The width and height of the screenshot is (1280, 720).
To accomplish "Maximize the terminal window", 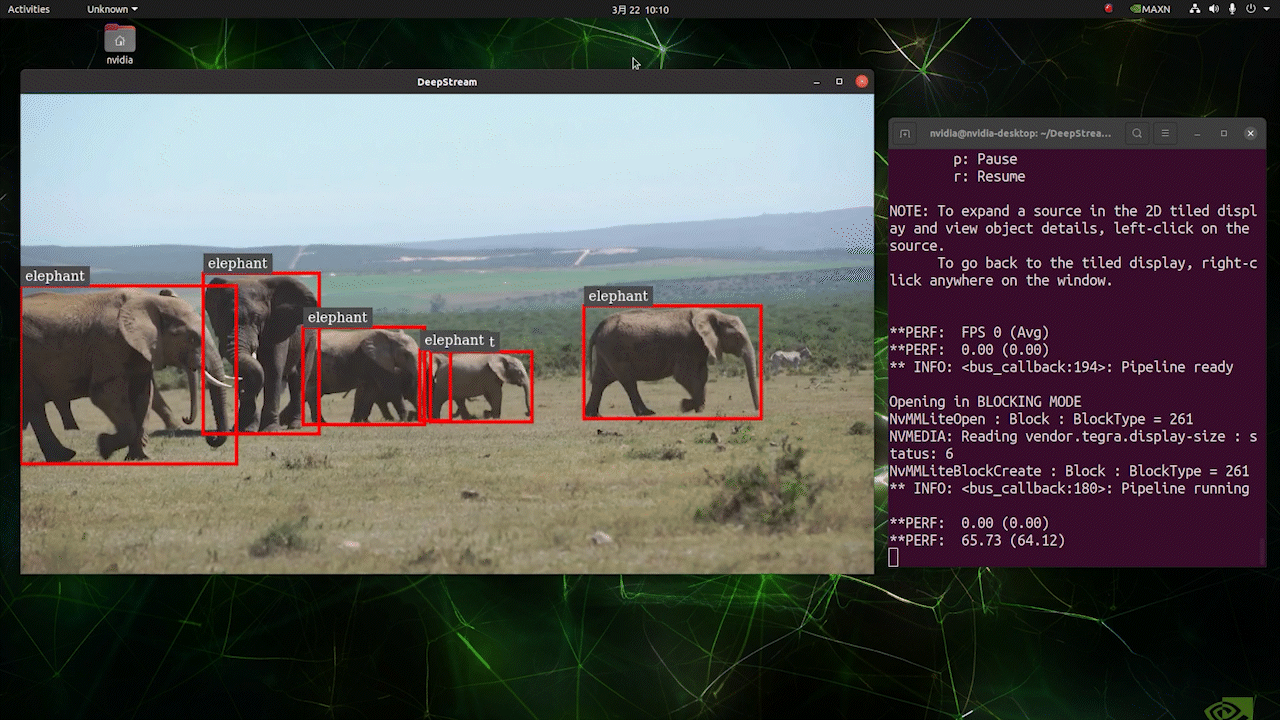I will (1223, 133).
